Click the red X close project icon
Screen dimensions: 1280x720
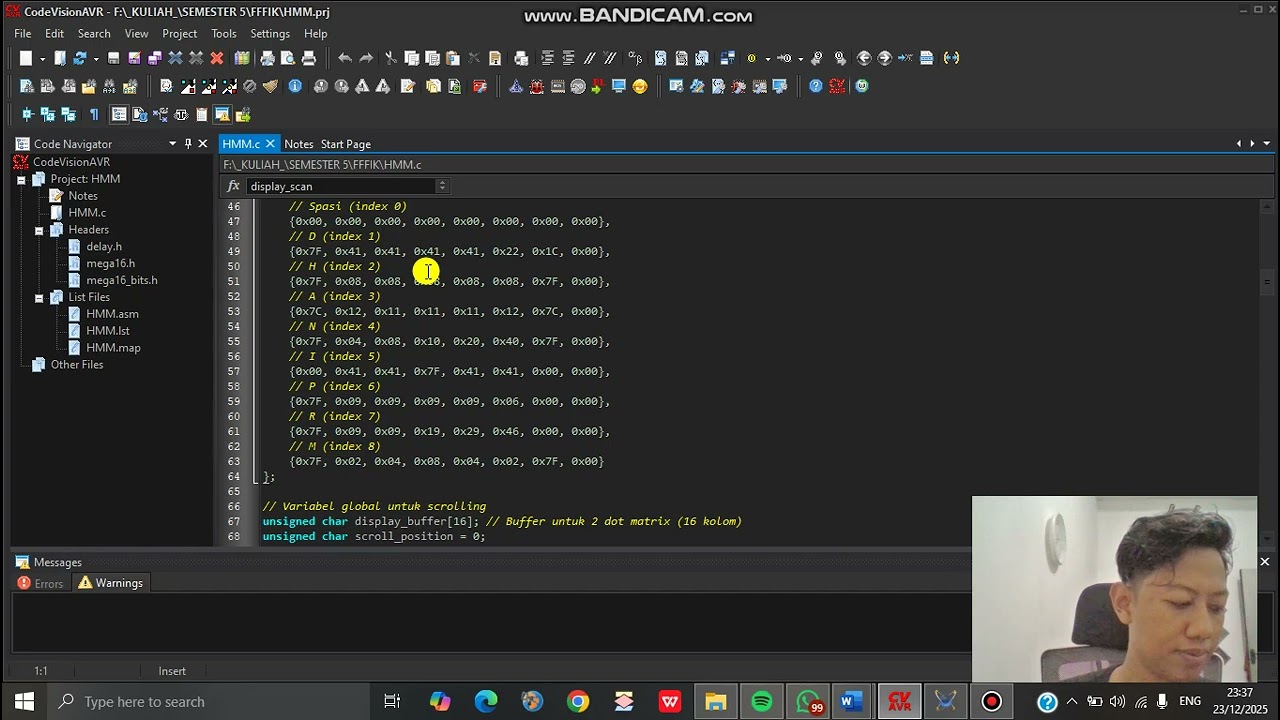click(x=216, y=58)
